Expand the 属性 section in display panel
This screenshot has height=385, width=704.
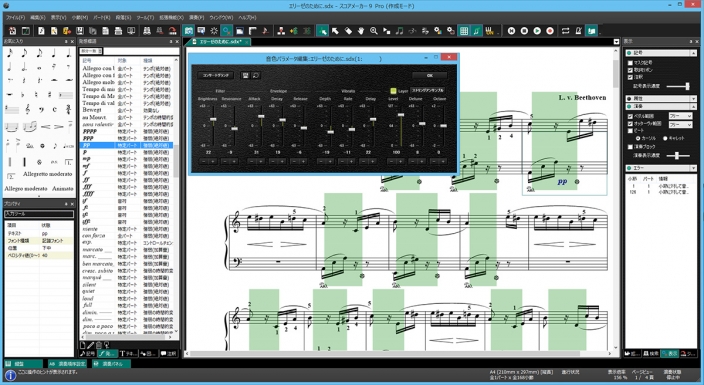pos(694,98)
